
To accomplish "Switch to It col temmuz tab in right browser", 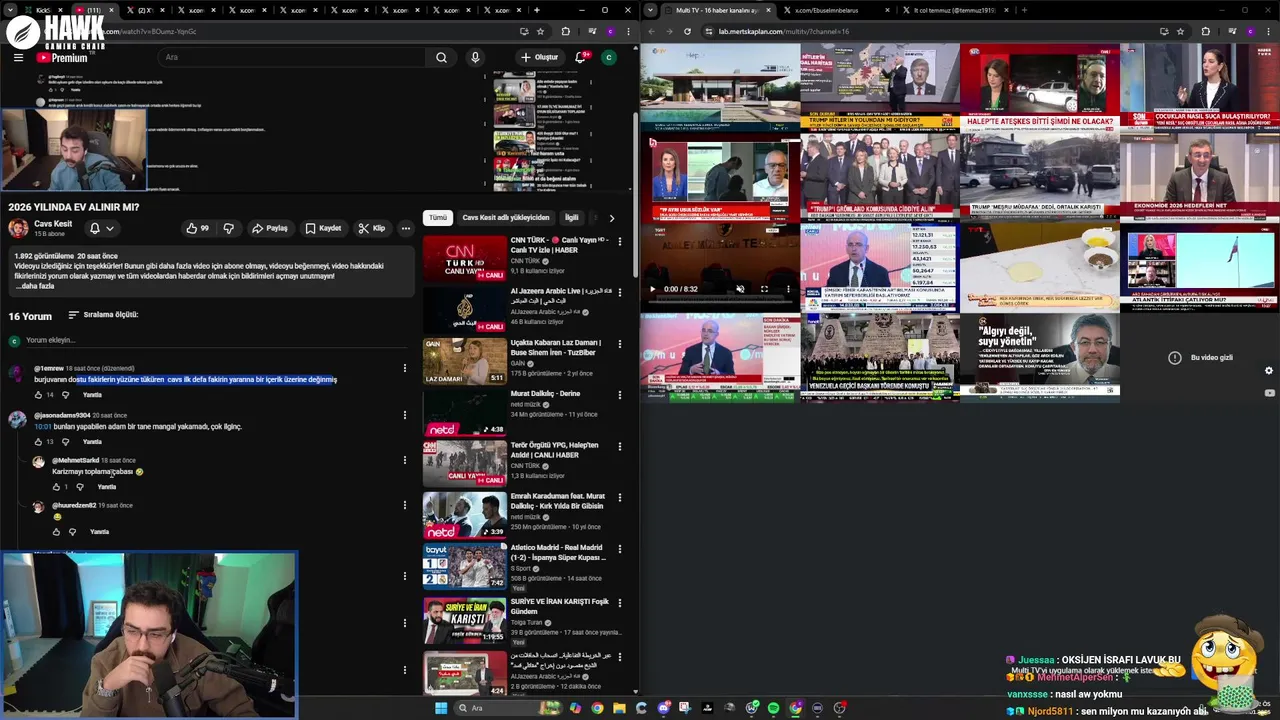I will (x=958, y=10).
